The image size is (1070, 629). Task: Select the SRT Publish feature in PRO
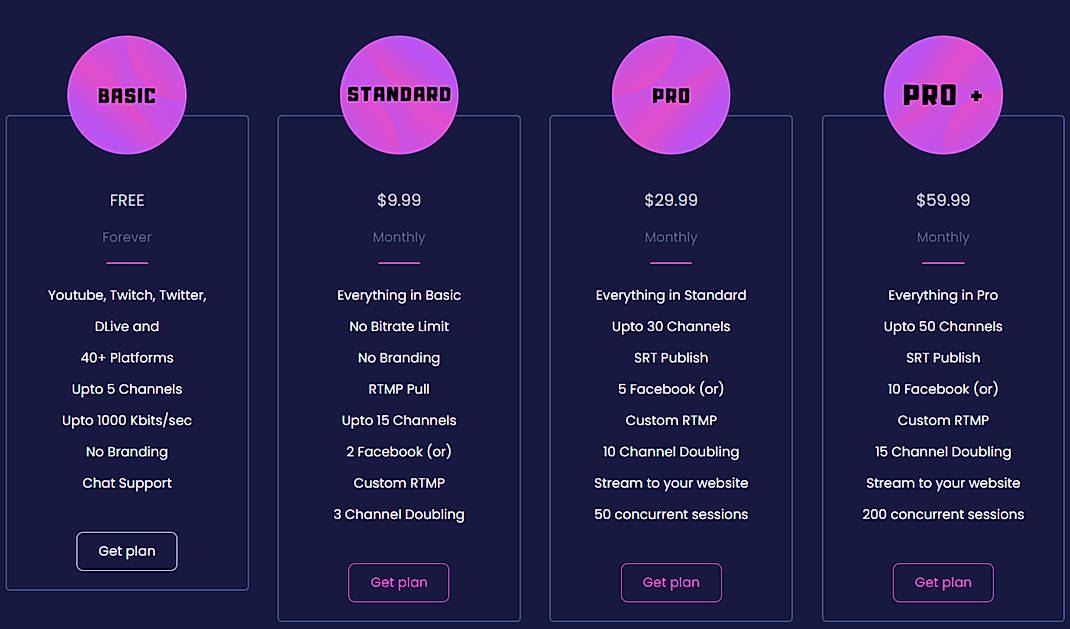pyautogui.click(x=671, y=357)
